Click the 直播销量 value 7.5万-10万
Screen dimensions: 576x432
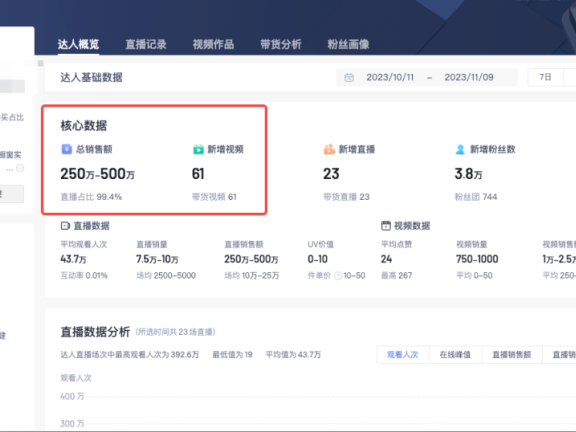(157, 259)
